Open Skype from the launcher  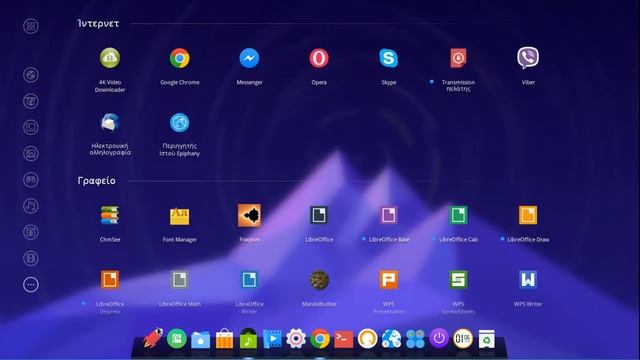[389, 58]
